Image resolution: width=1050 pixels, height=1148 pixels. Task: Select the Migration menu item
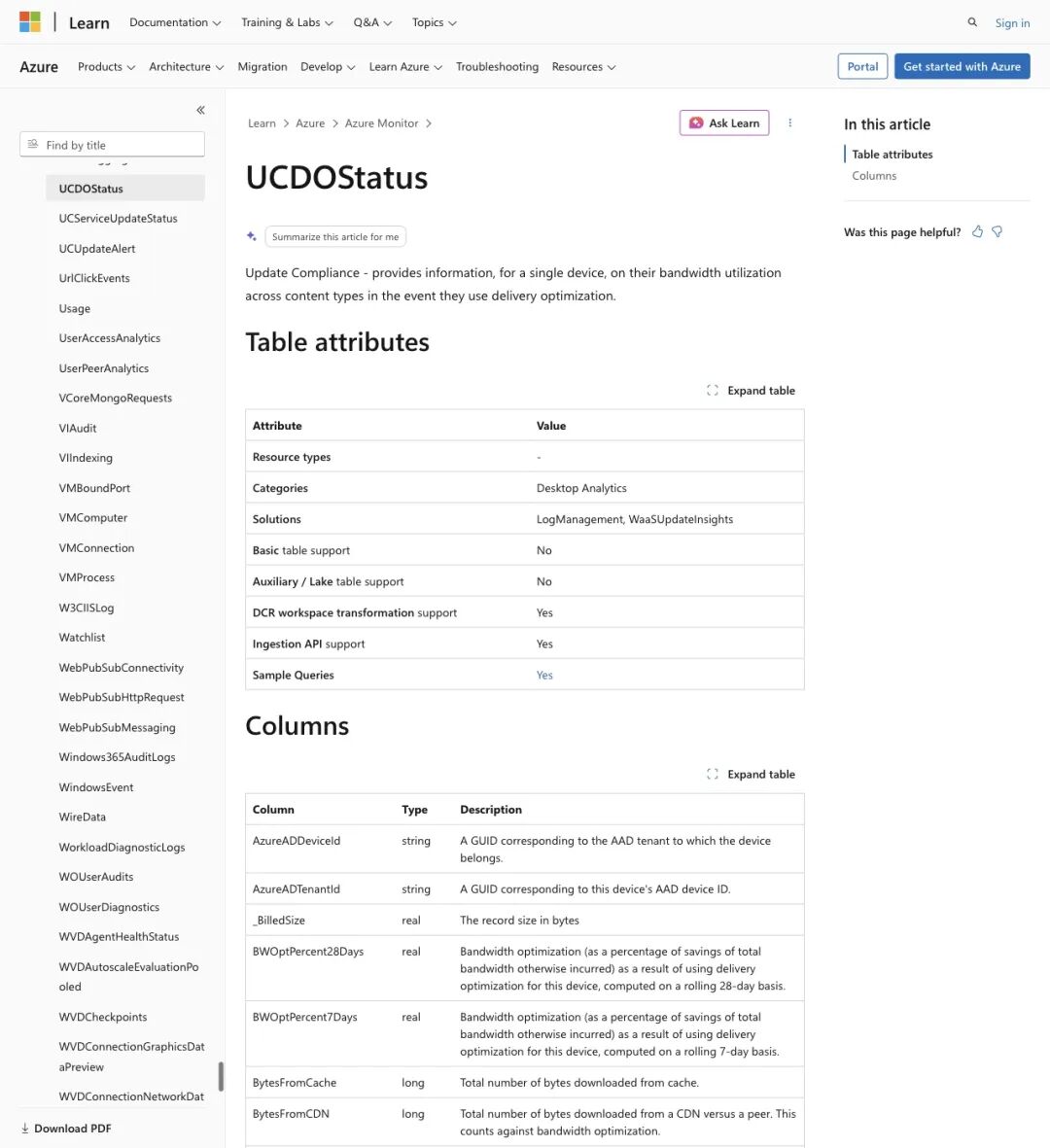point(262,67)
